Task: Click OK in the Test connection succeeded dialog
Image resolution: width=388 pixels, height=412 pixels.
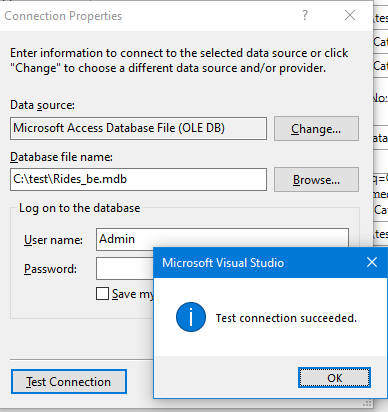Action: coord(334,378)
